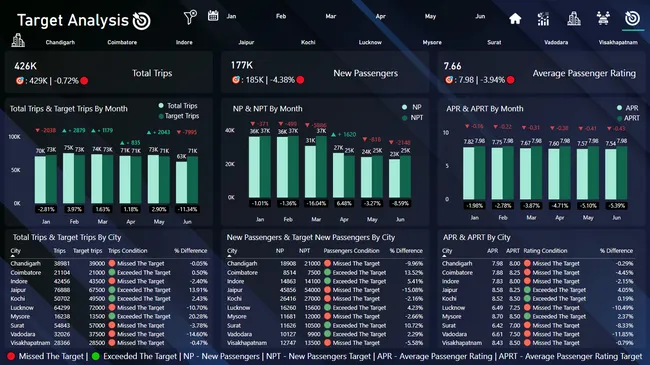
Task: Choose Surat in the city slicer
Action: pyautogui.click(x=494, y=42)
